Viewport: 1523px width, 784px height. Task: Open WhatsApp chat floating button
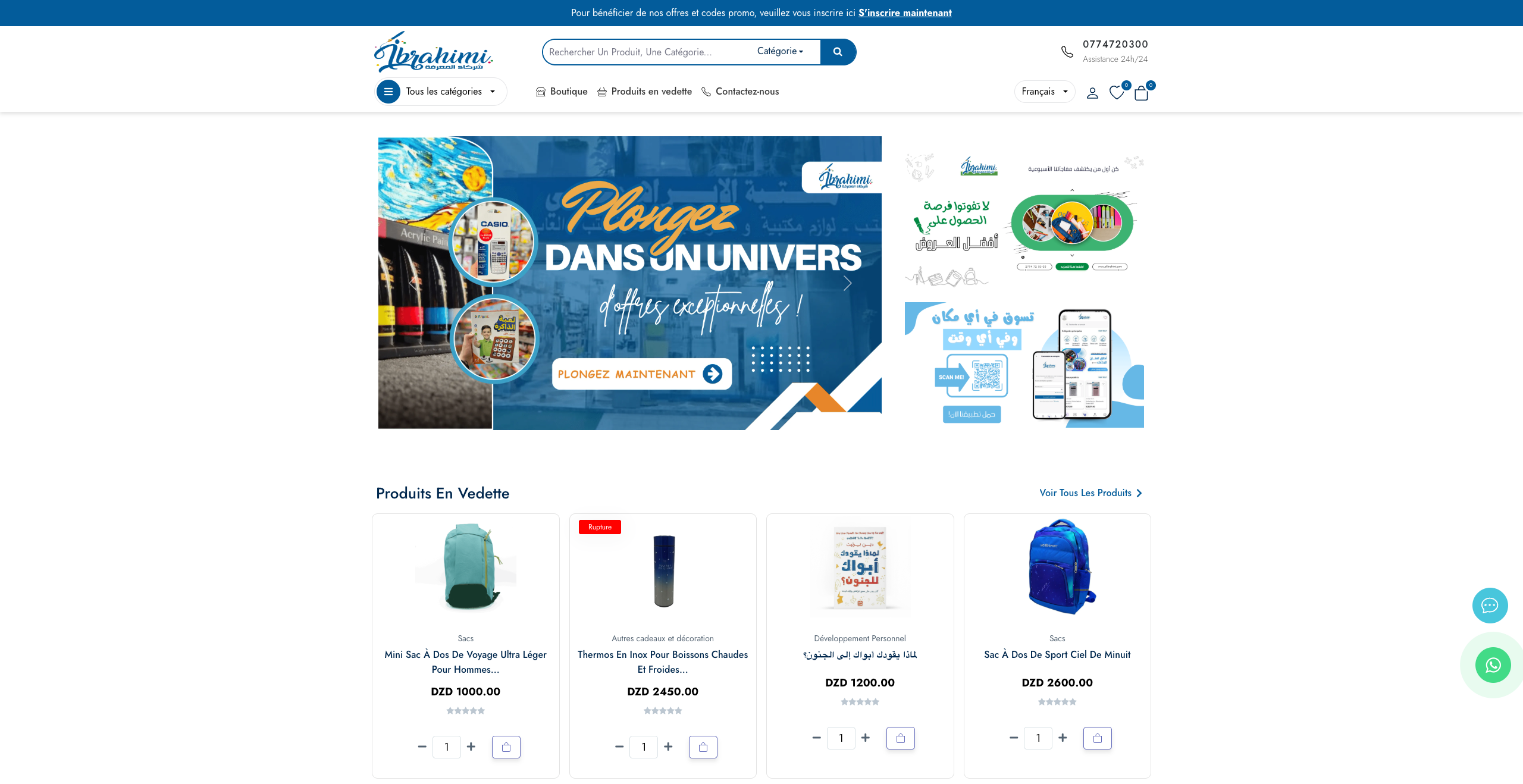coord(1493,665)
